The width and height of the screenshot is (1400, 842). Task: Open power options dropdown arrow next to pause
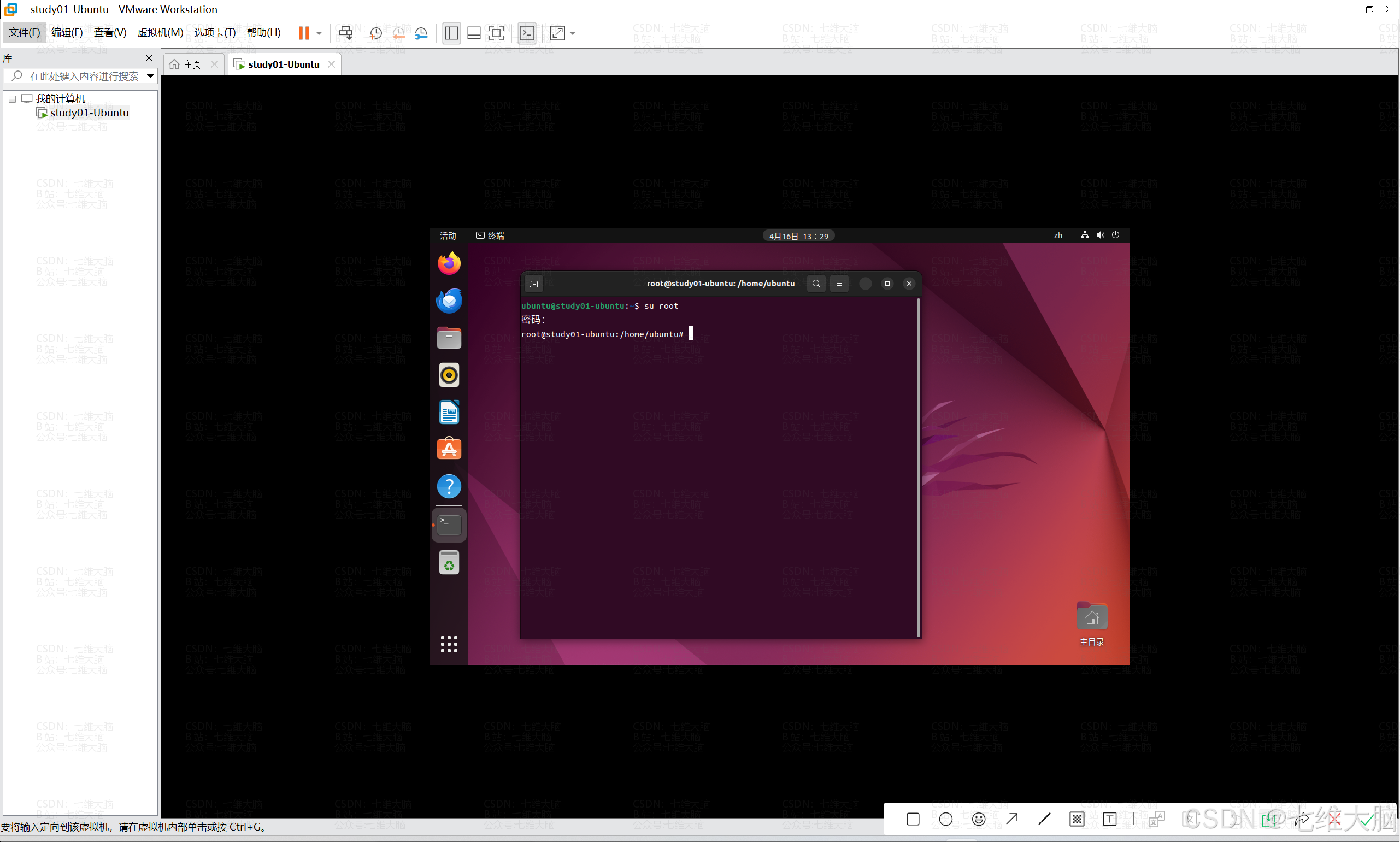coord(319,33)
